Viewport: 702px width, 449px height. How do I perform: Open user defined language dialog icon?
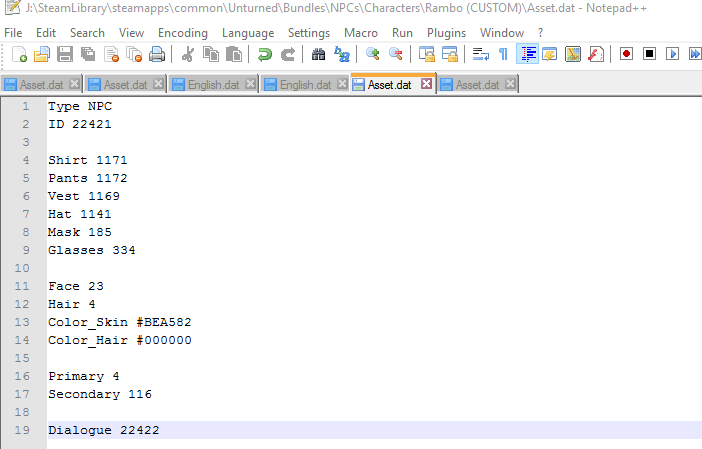549,54
